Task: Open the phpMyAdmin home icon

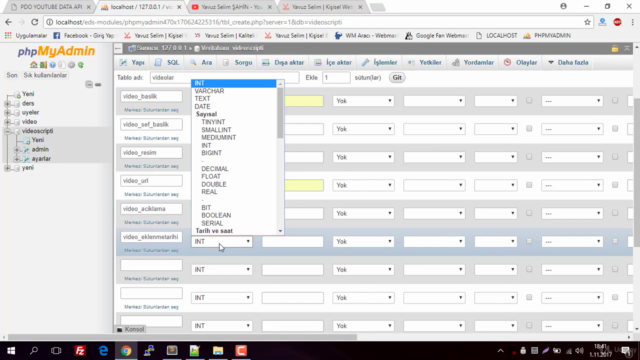Action: point(33,65)
